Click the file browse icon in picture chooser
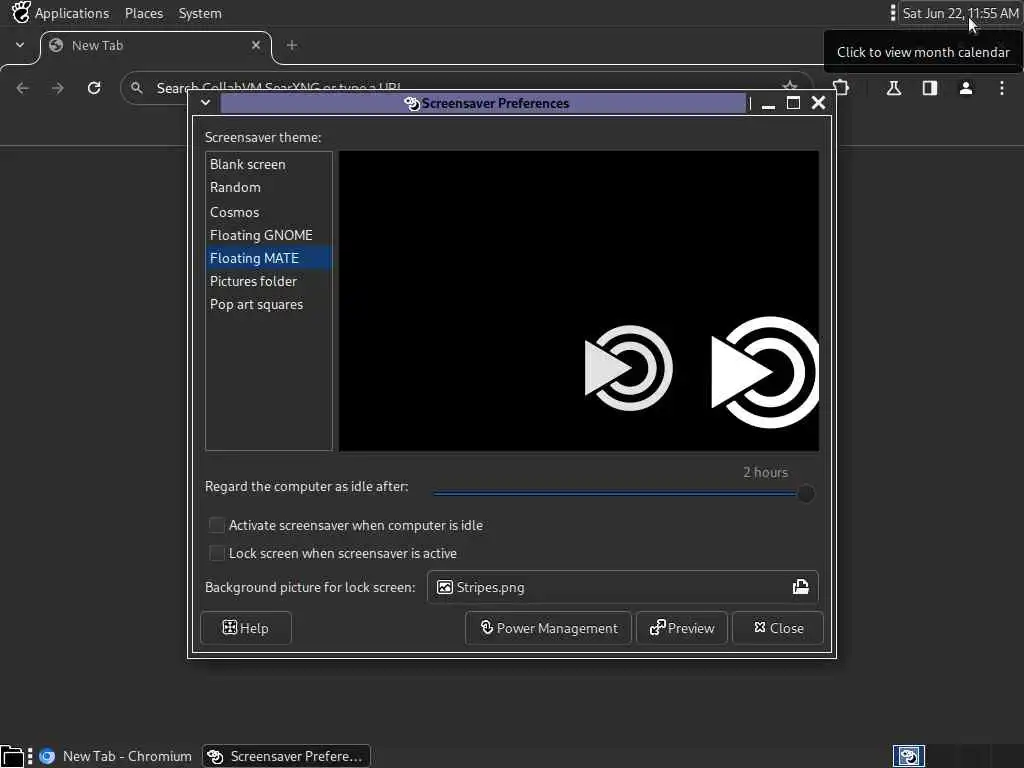This screenshot has height=768, width=1024. tap(801, 587)
